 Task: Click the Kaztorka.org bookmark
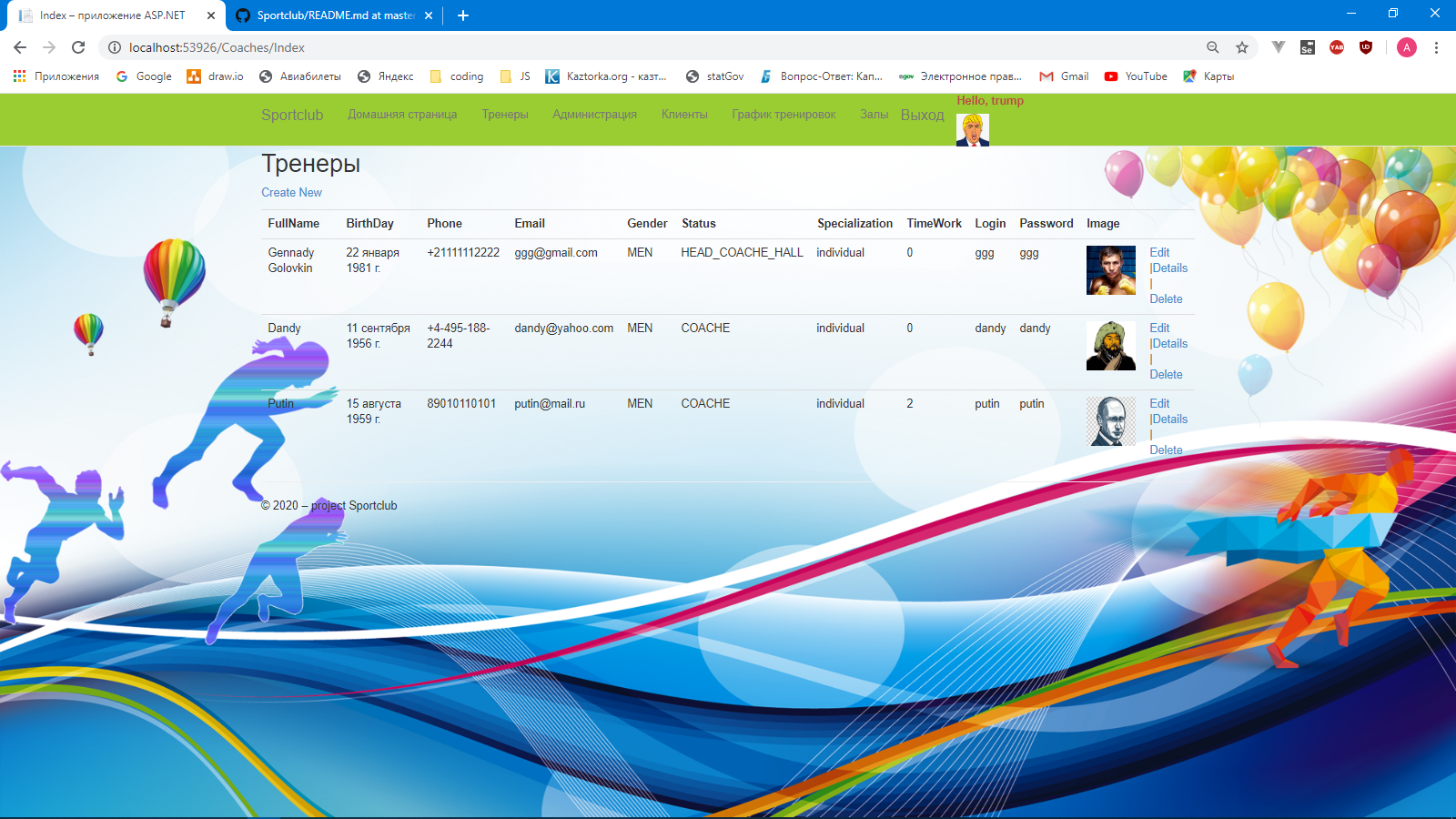(x=607, y=76)
